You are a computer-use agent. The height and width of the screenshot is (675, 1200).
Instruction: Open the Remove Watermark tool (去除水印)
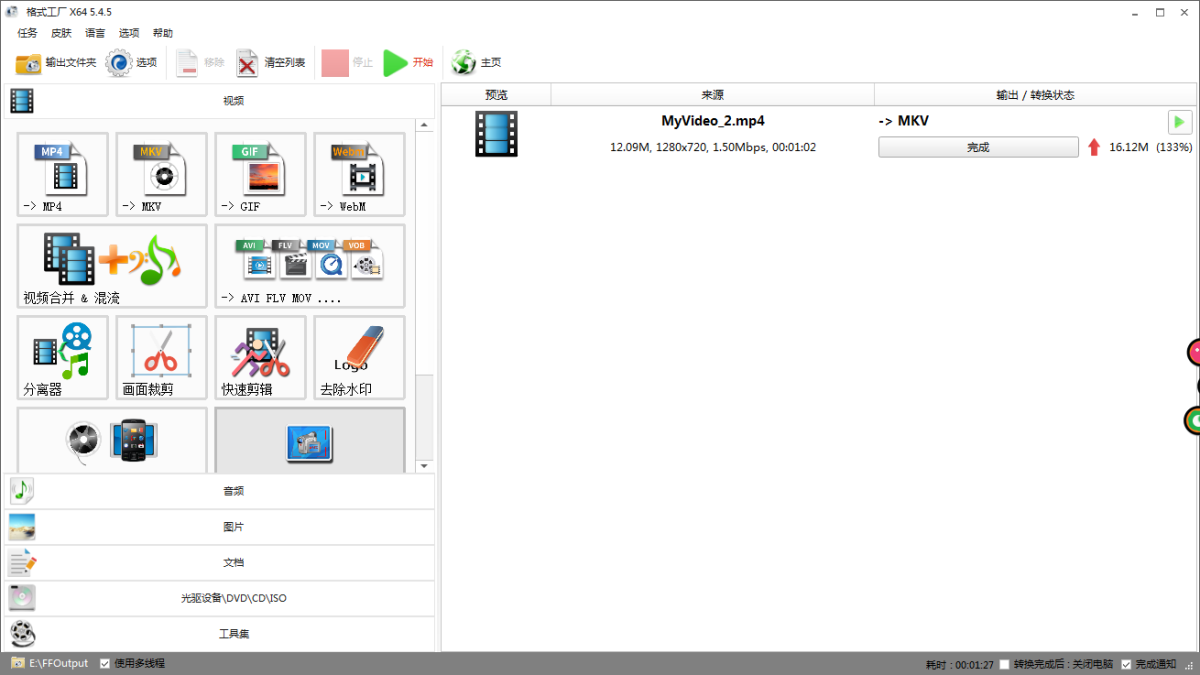359,357
